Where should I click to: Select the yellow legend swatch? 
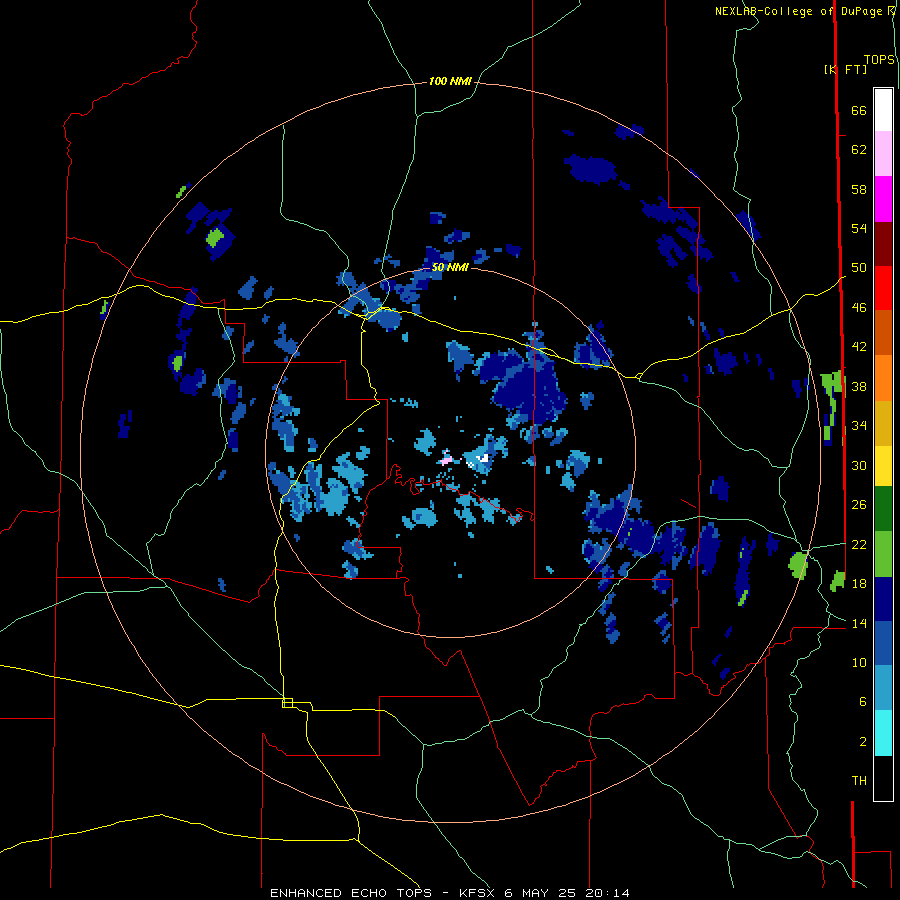(x=883, y=465)
